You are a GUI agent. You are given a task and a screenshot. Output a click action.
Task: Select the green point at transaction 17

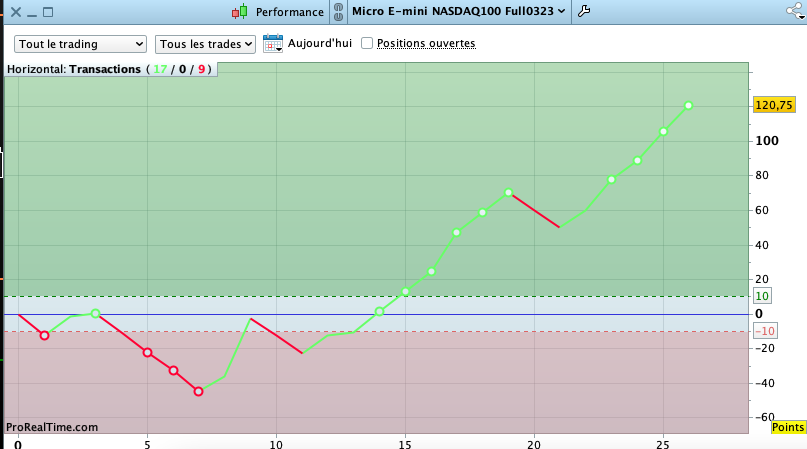457,233
